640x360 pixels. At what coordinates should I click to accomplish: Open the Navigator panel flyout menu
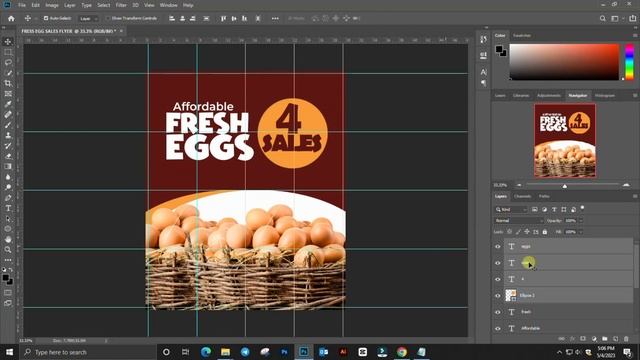point(635,95)
